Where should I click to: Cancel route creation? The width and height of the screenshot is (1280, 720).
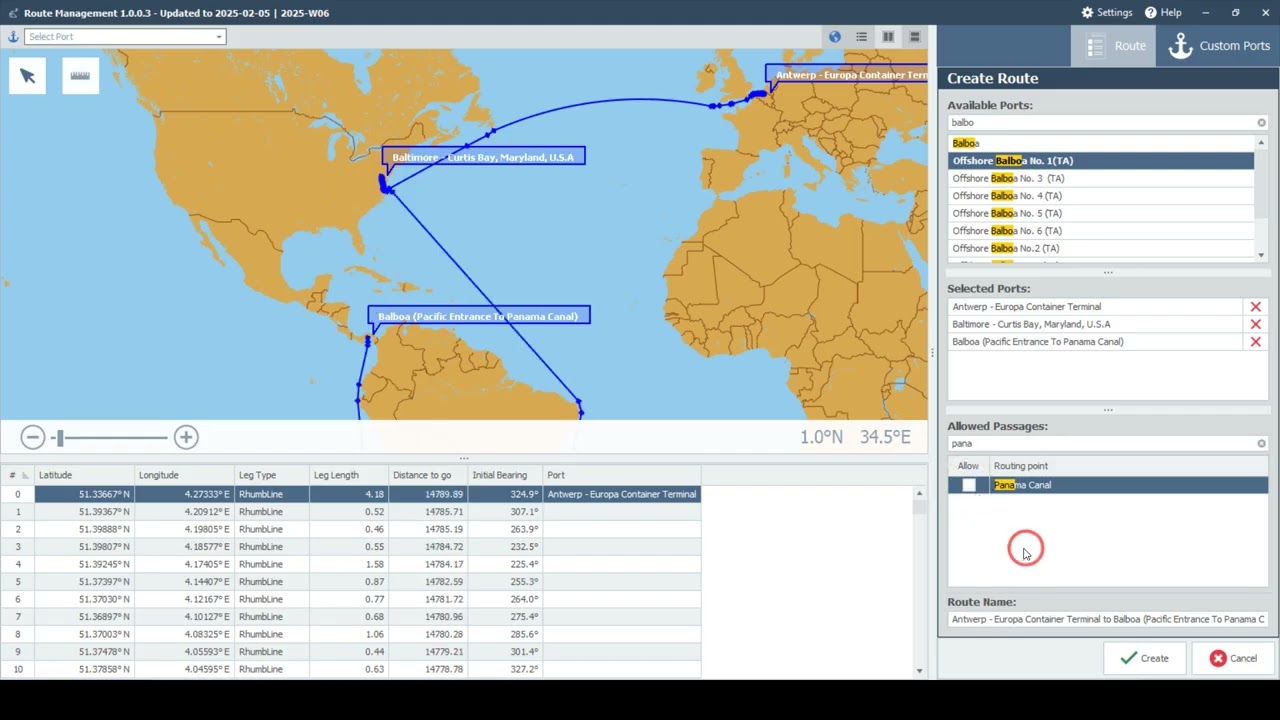tap(1233, 658)
